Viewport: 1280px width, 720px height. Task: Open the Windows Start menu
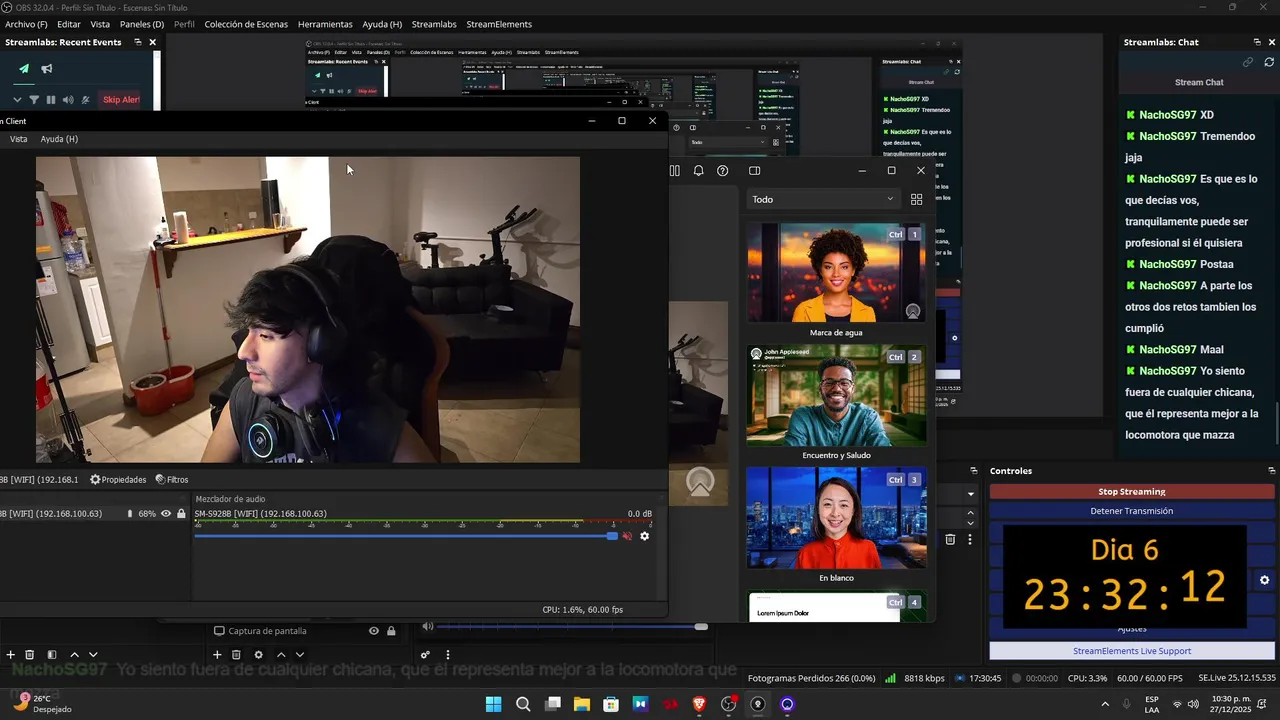tap(494, 704)
